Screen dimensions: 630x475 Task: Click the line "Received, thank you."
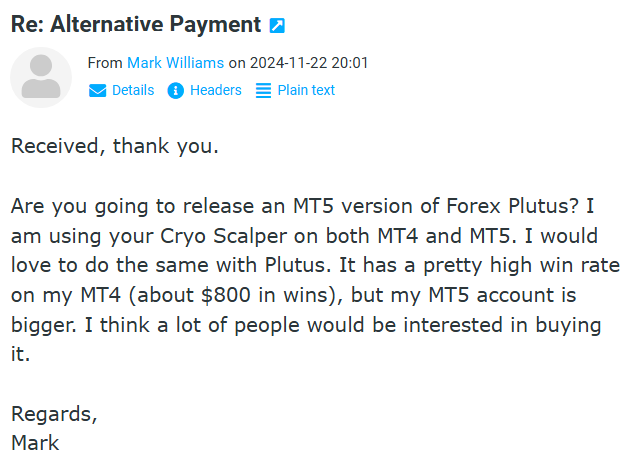[115, 146]
